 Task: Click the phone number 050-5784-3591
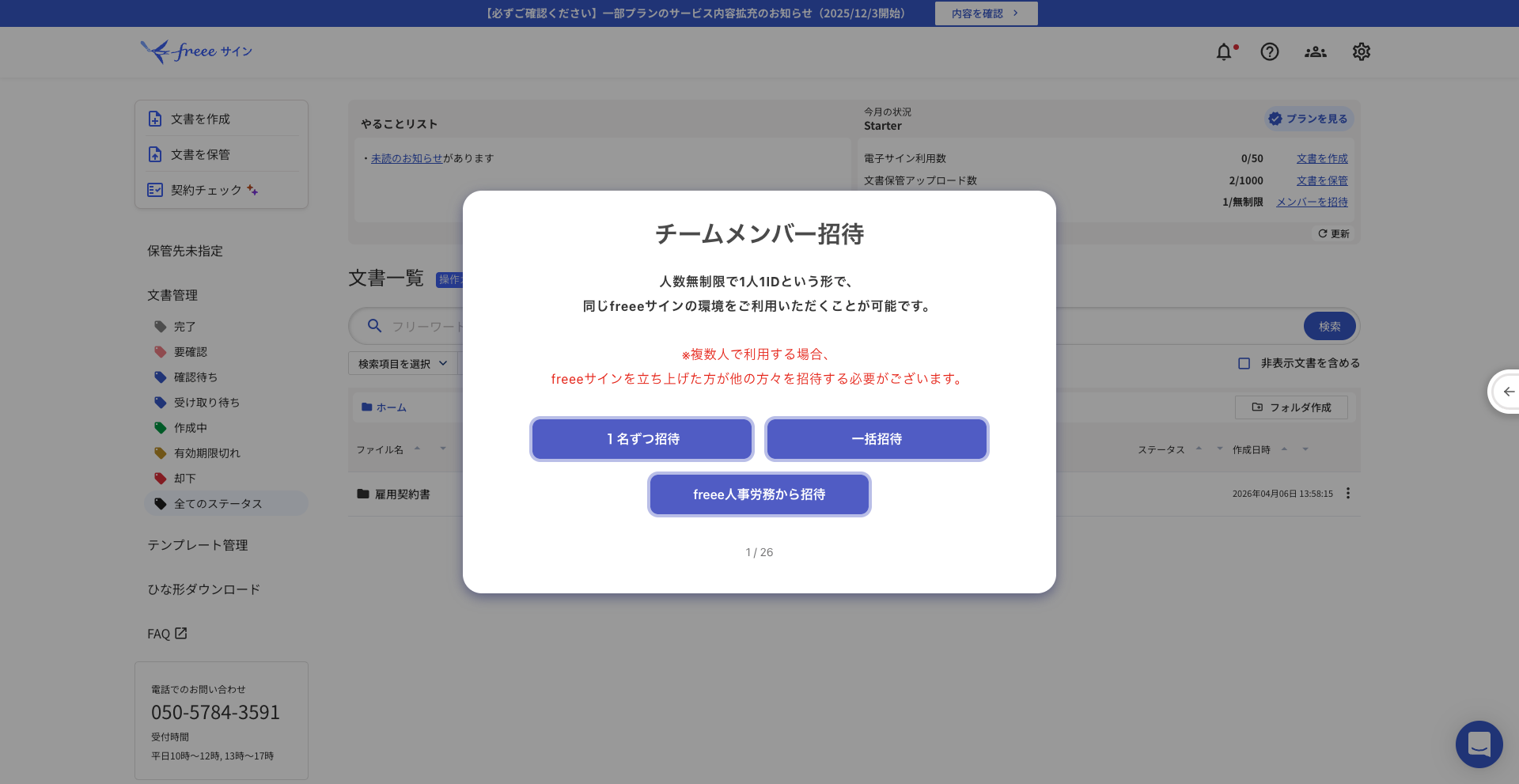tap(215, 713)
